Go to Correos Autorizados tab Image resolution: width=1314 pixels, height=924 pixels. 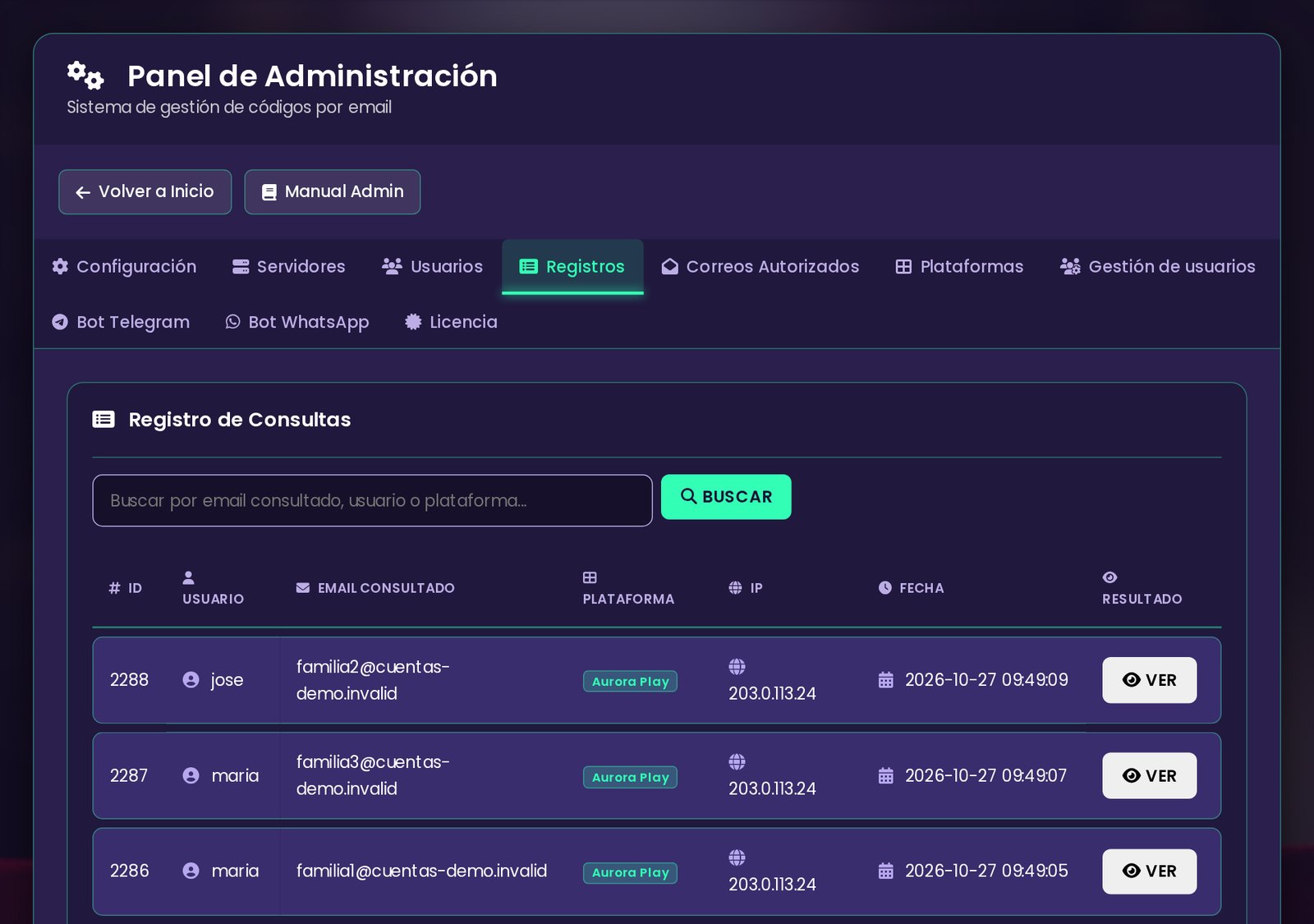coord(760,267)
